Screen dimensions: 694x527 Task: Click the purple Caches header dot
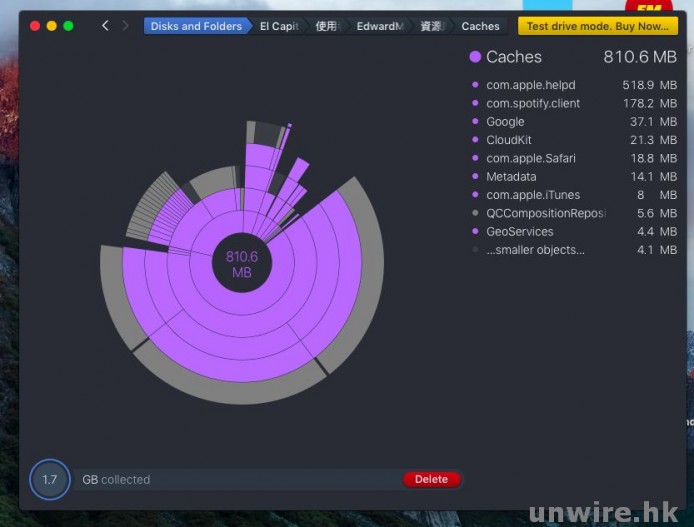coord(475,58)
